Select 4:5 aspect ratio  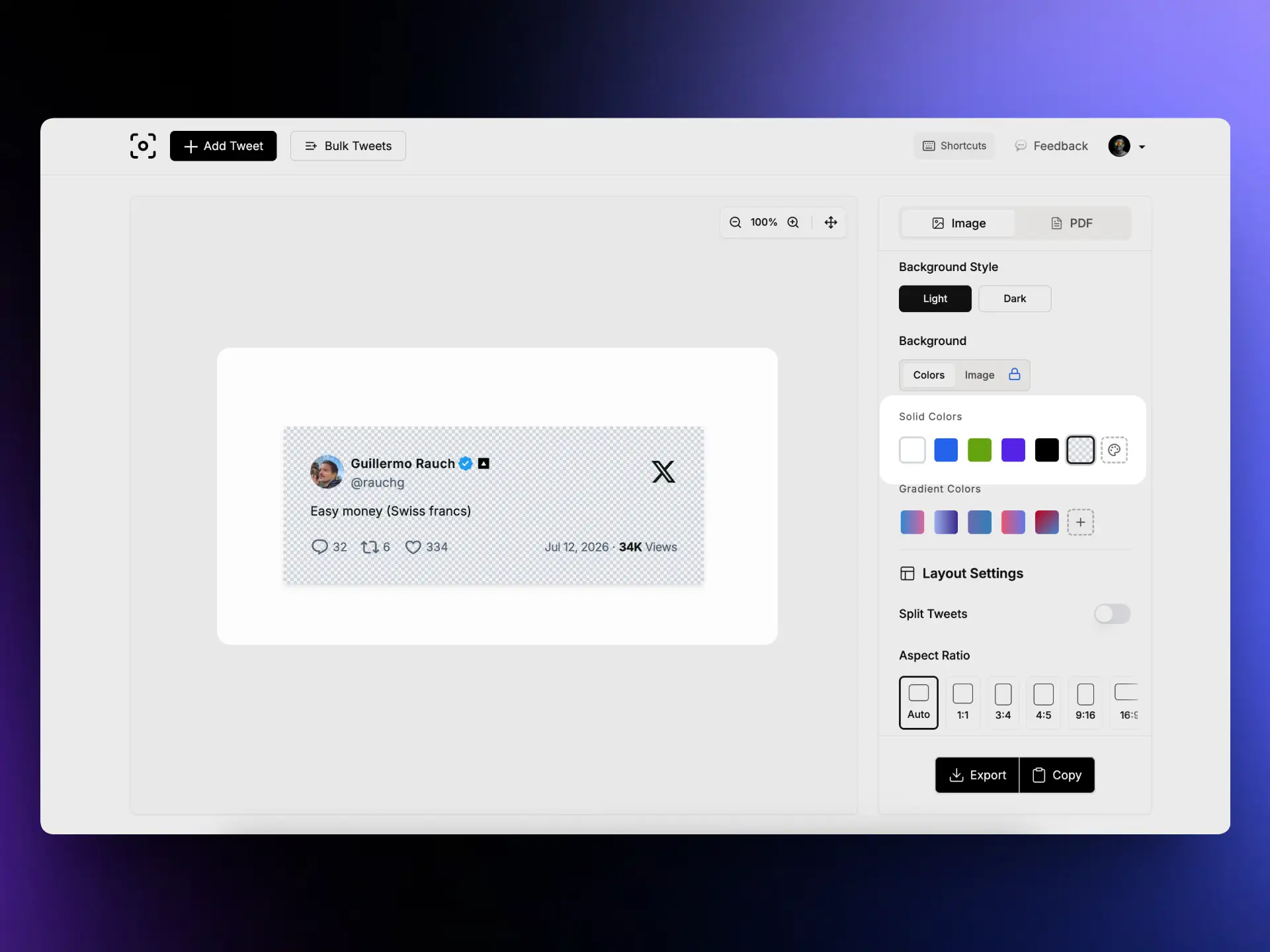point(1043,703)
